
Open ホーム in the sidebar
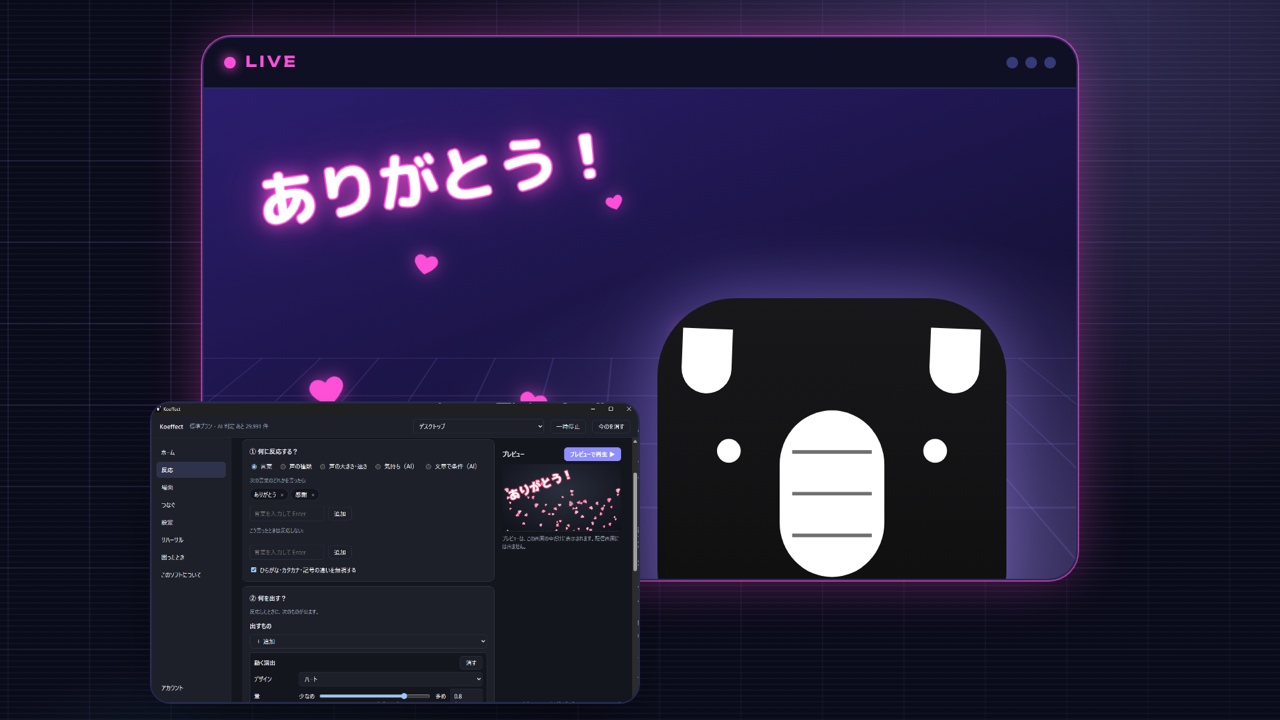coord(190,453)
